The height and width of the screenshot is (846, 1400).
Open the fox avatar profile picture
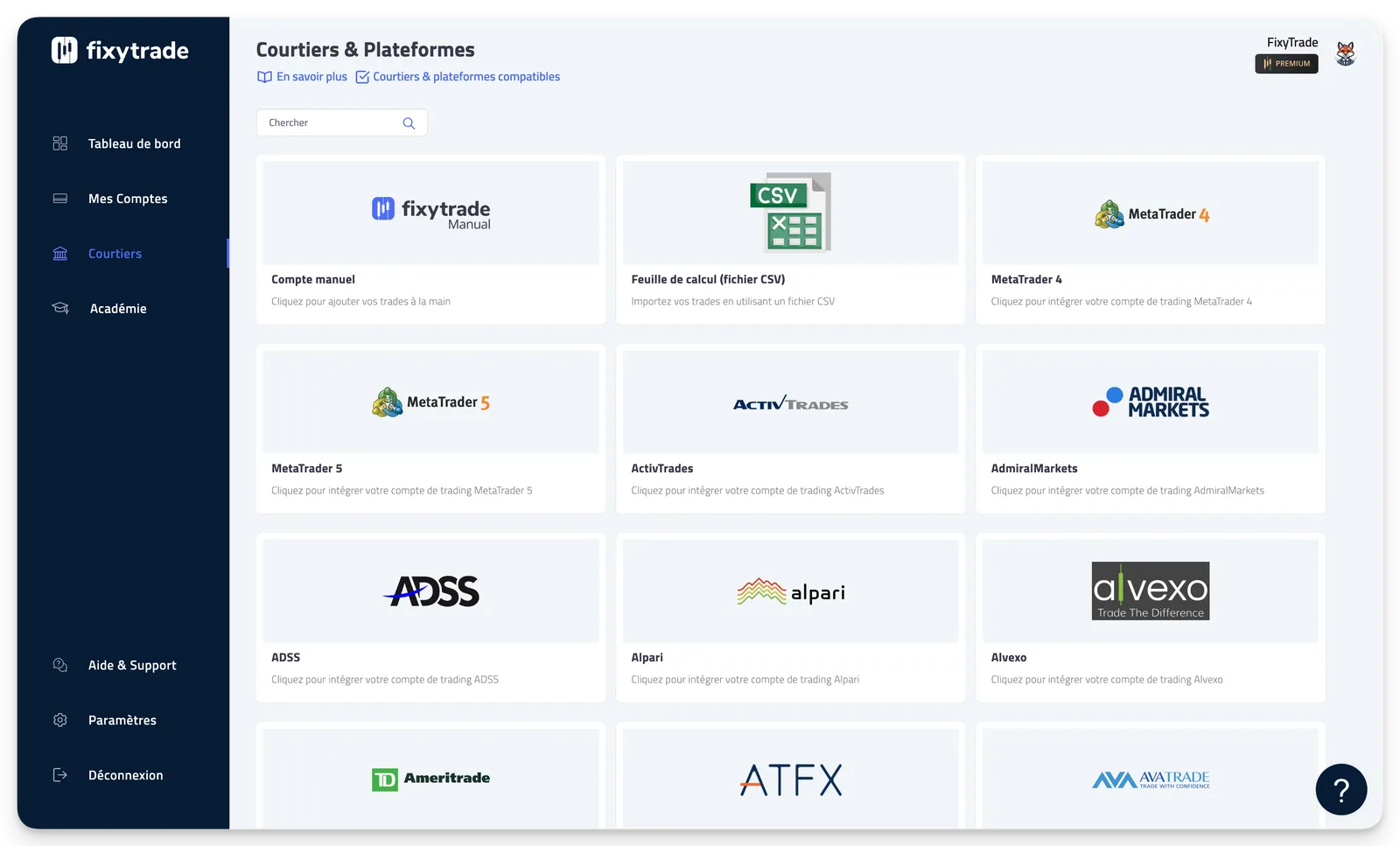tap(1346, 53)
